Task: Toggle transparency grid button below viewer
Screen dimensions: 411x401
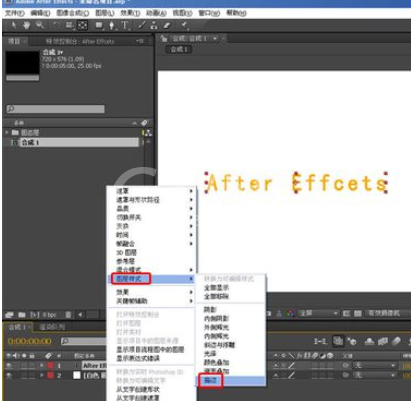Action: [358, 314]
